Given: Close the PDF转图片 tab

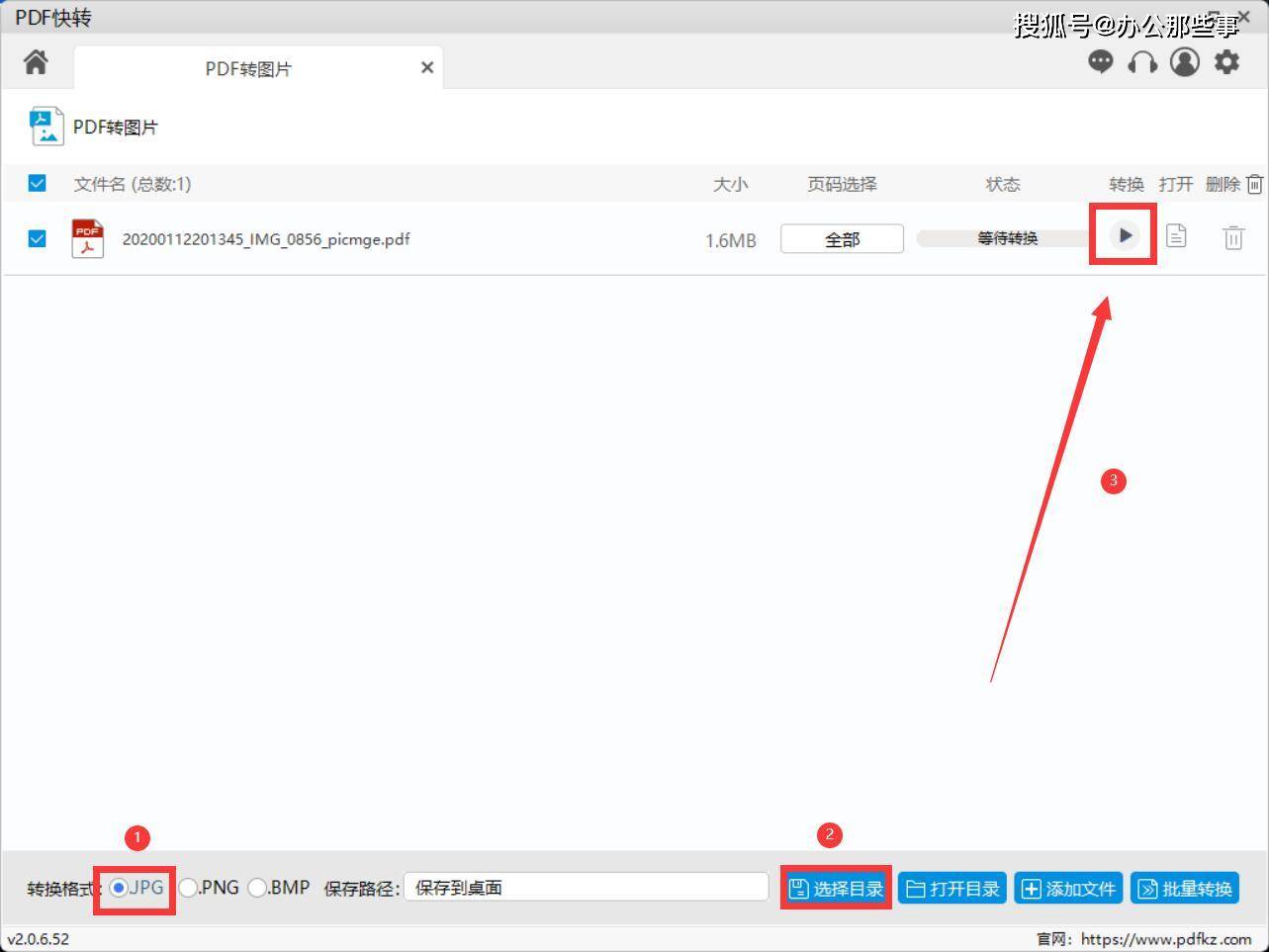Looking at the screenshot, I should 427,67.
